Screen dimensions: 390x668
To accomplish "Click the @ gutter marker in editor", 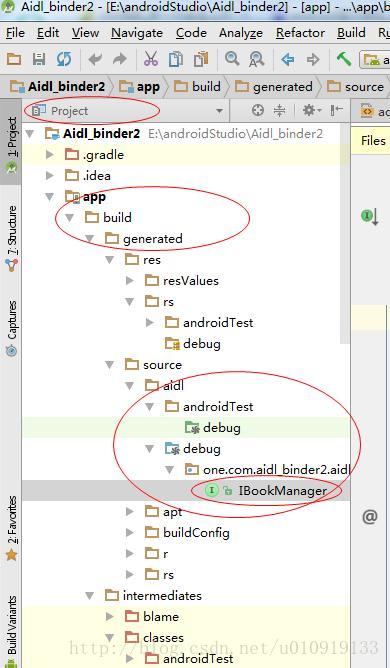I will click(x=370, y=517).
